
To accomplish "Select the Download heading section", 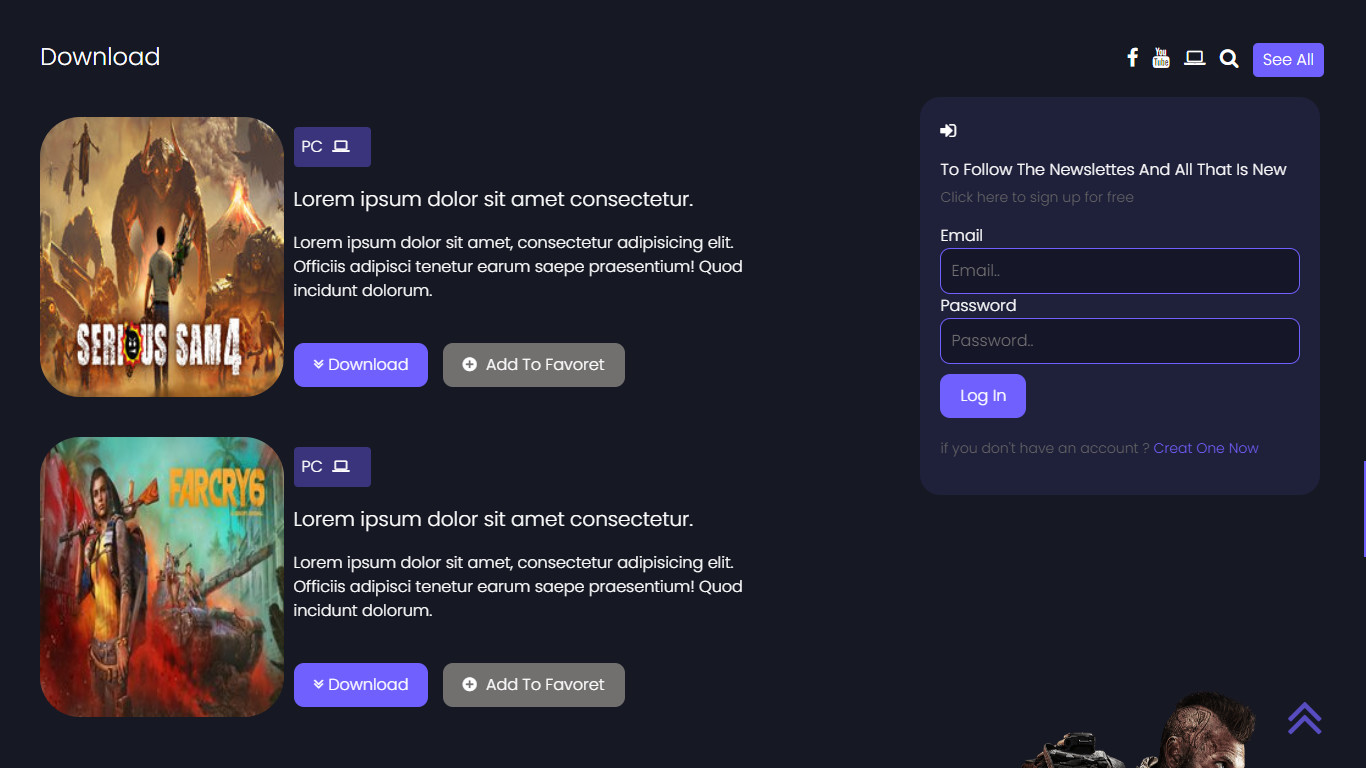I will (x=99, y=57).
